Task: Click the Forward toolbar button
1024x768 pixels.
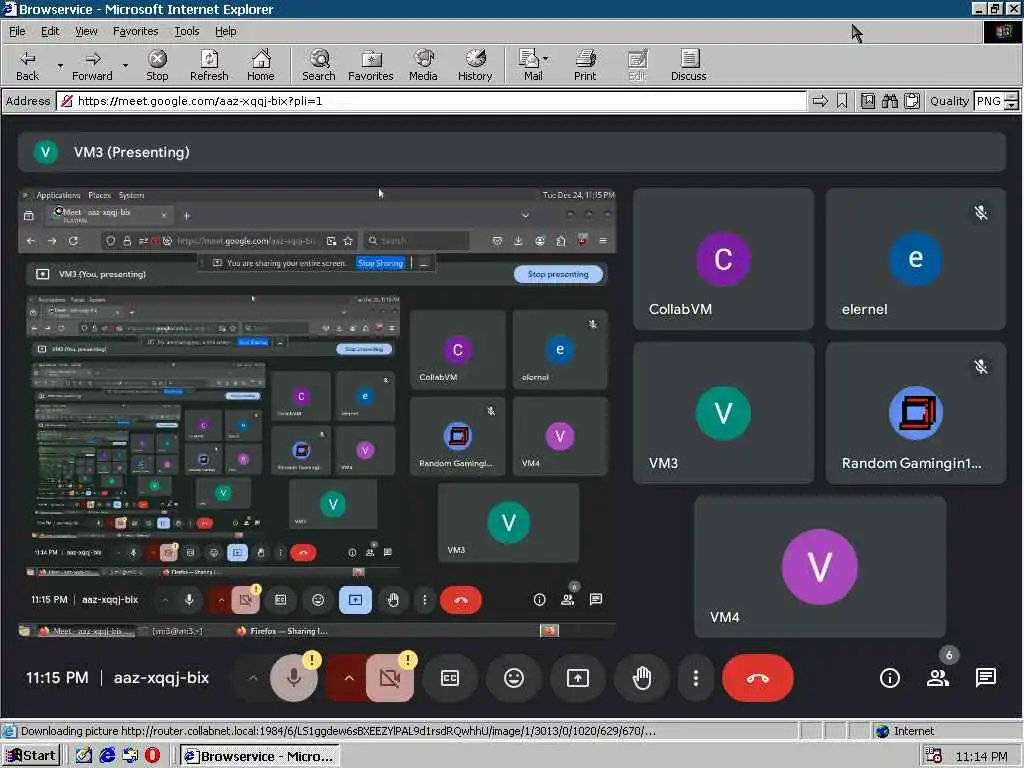Action: [x=92, y=65]
